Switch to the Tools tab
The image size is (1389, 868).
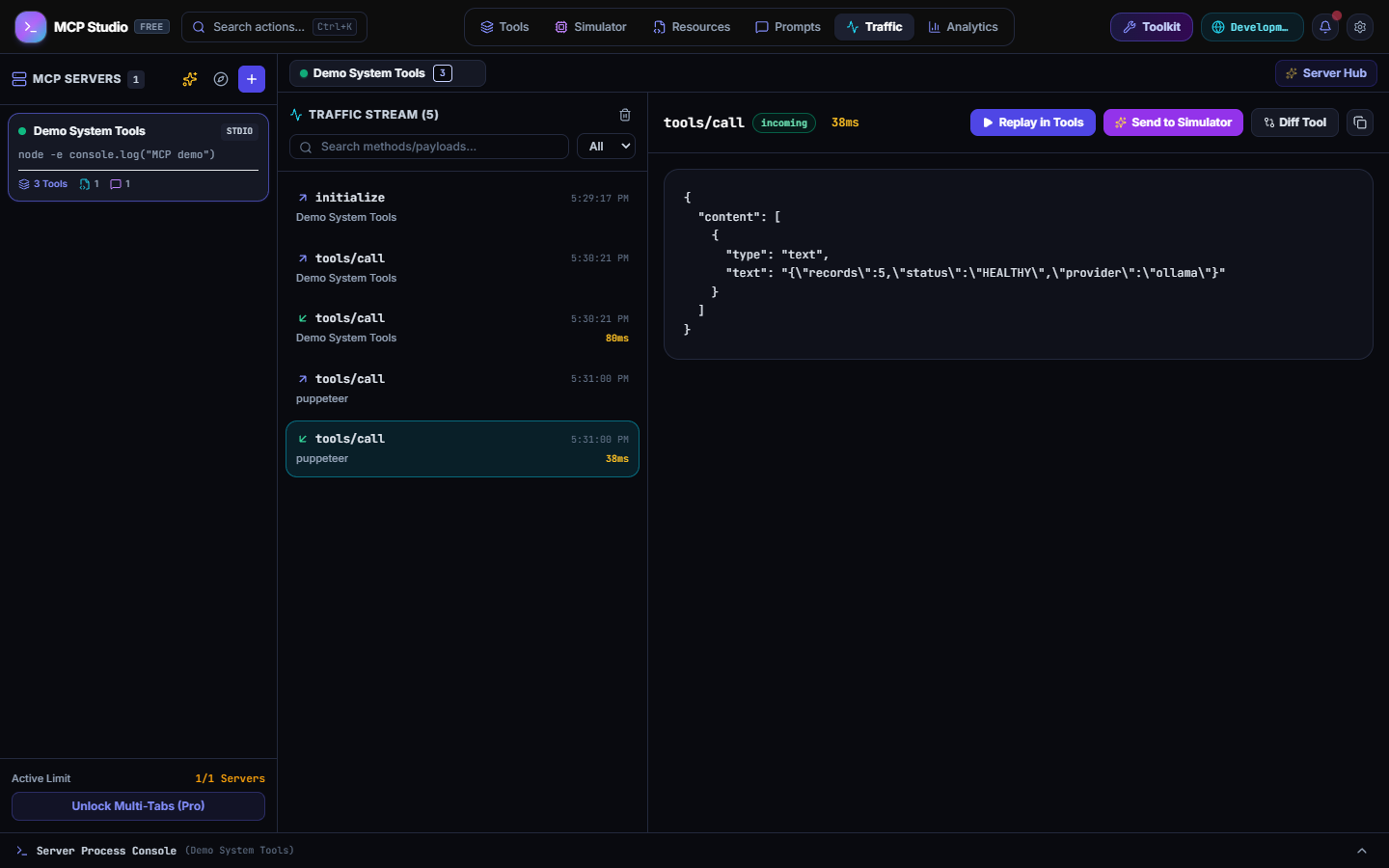(504, 27)
